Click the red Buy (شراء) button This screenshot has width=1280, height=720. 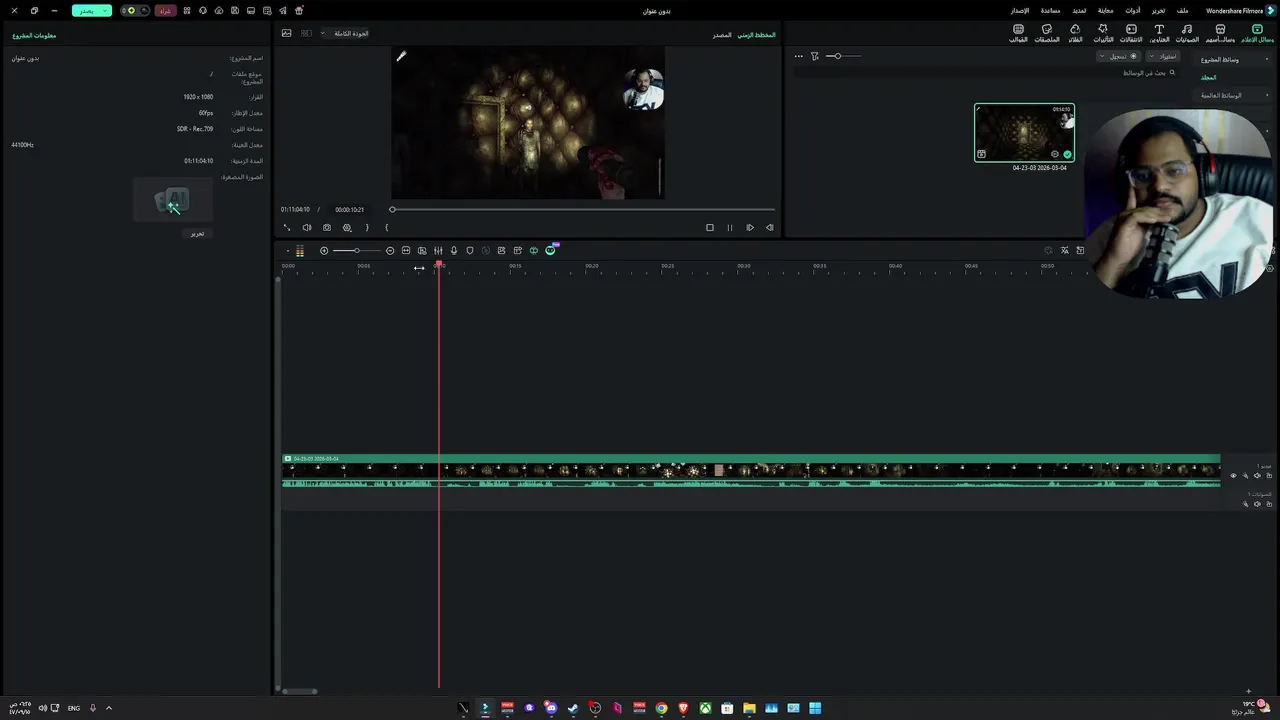pos(164,10)
